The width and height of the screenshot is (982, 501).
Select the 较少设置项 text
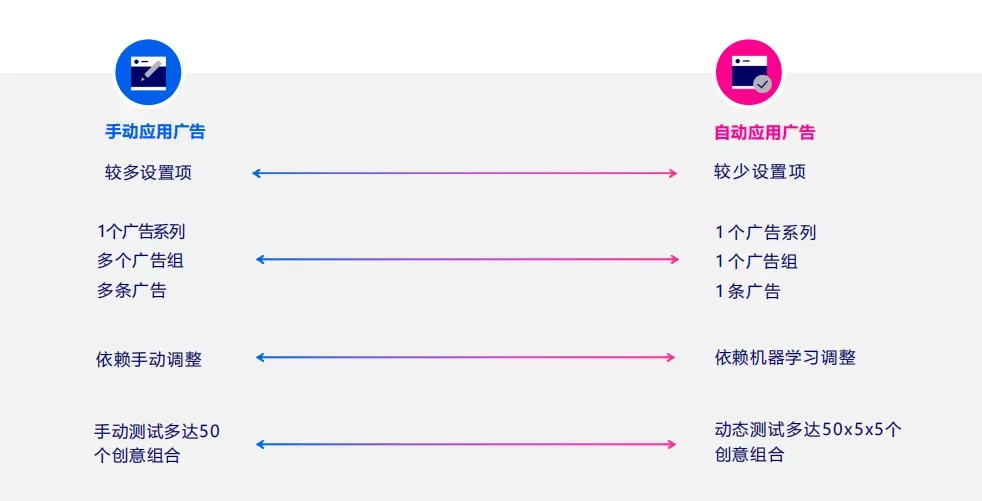pyautogui.click(x=760, y=172)
